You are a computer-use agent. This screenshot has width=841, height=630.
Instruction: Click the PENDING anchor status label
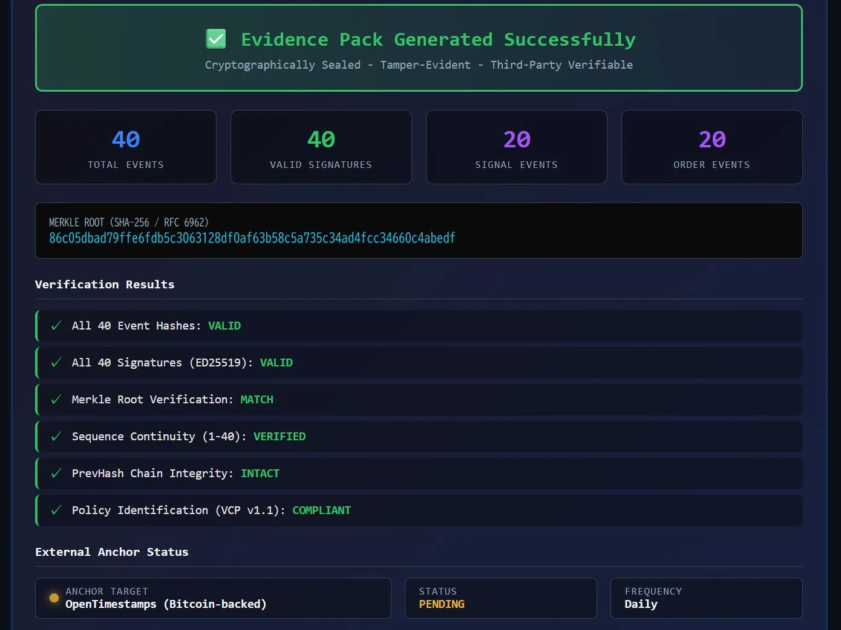click(x=441, y=604)
